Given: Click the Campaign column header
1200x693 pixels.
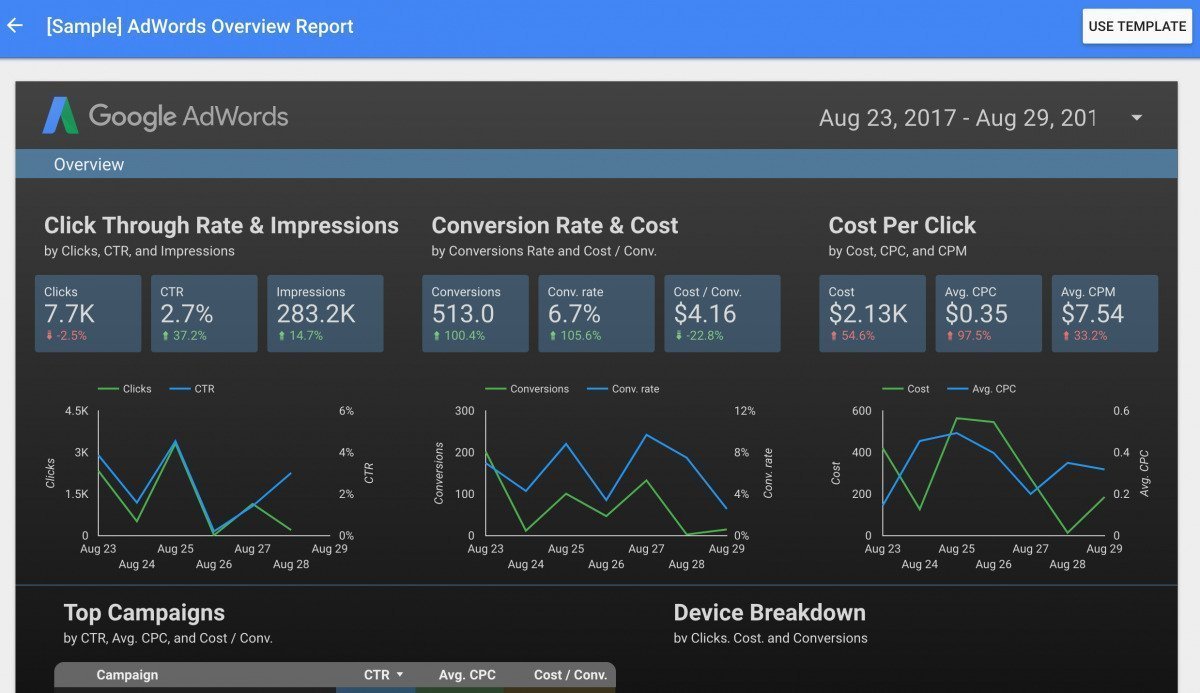Looking at the screenshot, I should (127, 675).
